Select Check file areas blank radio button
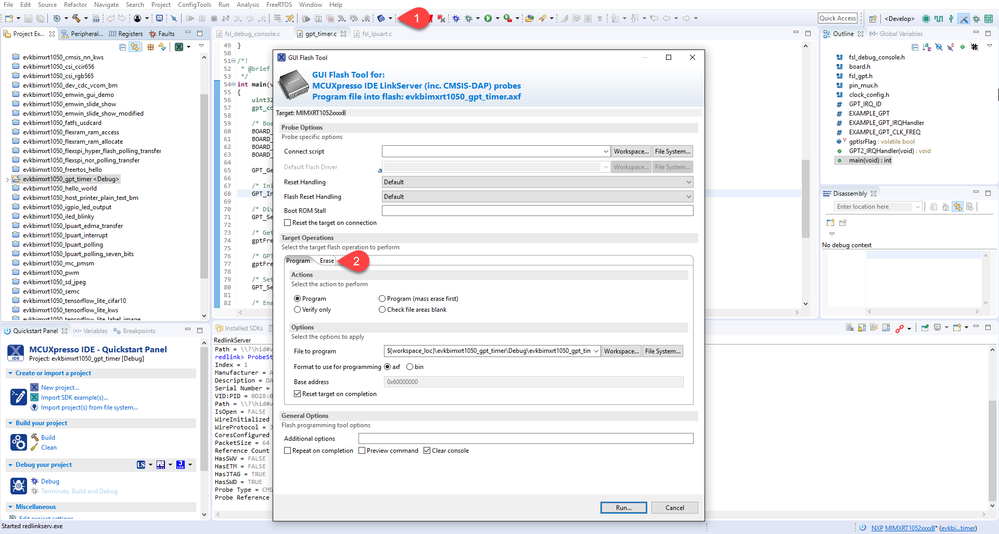The height and width of the screenshot is (534, 999). coord(382,310)
